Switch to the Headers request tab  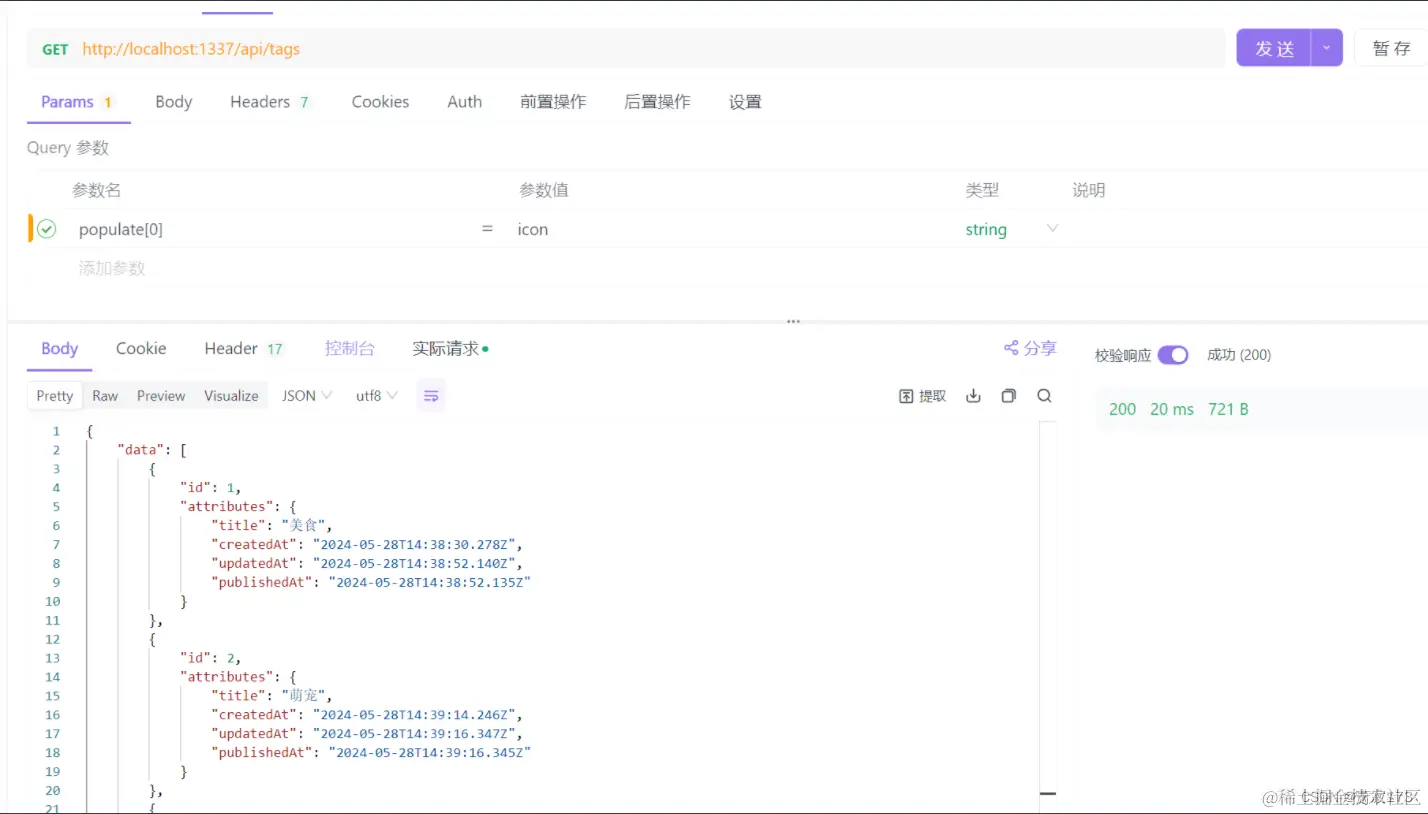tap(262, 101)
